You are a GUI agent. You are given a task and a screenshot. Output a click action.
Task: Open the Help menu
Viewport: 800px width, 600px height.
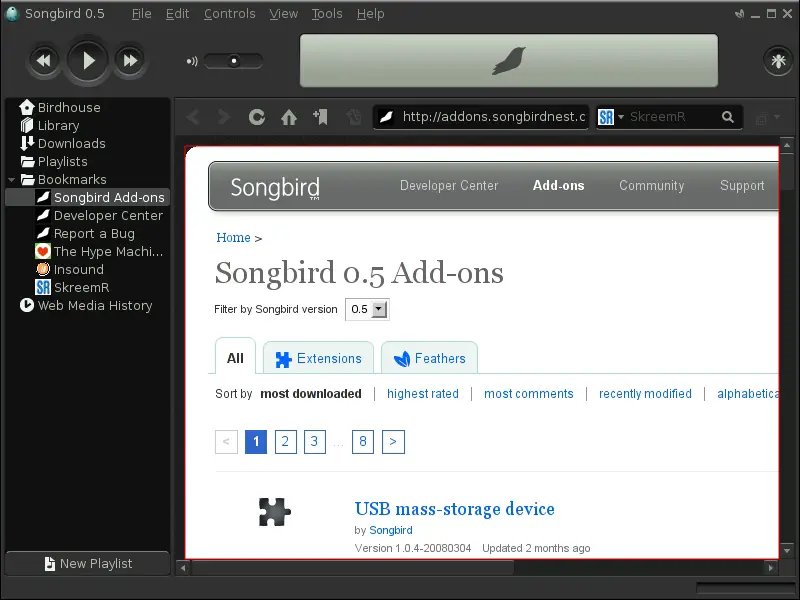370,14
